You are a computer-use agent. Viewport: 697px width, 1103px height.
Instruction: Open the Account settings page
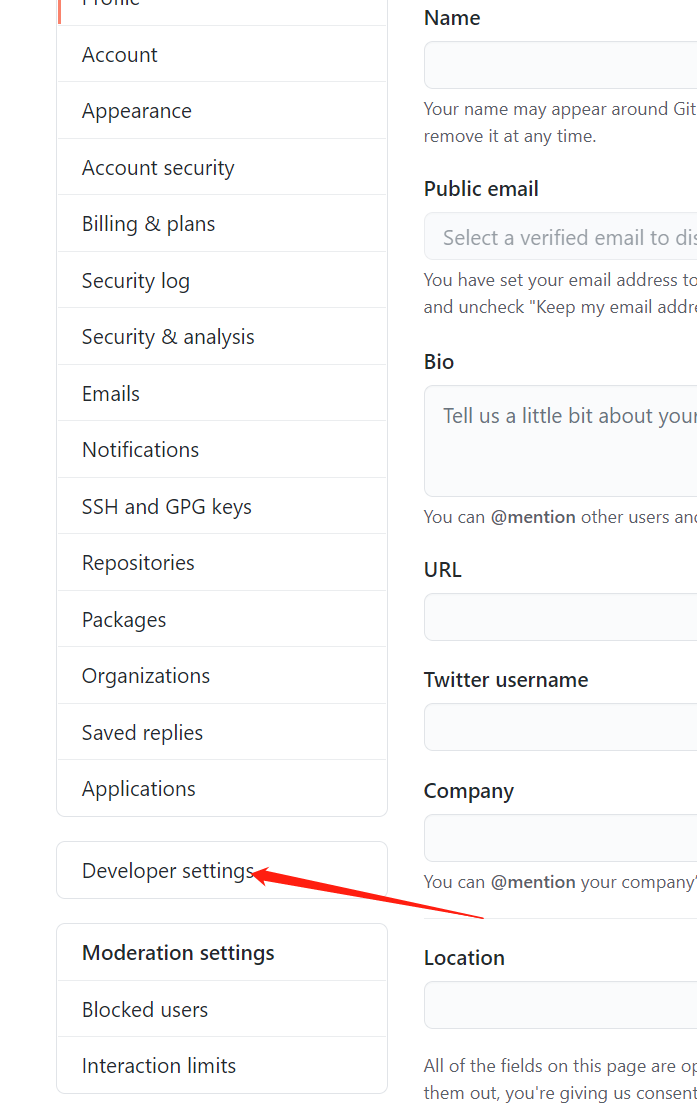pyautogui.click(x=120, y=55)
